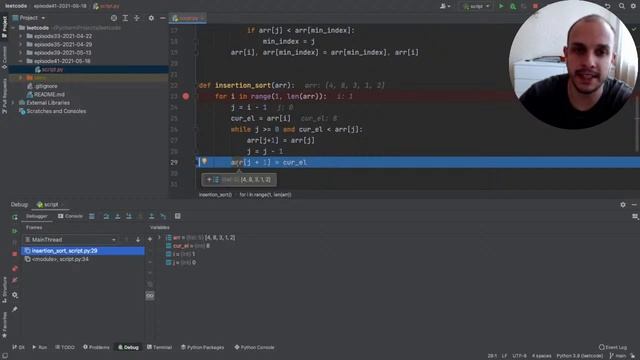Expand episode39-2021-05-13 folder
Image resolution: width=640 pixels, height=360 pixels.
pos(20,53)
